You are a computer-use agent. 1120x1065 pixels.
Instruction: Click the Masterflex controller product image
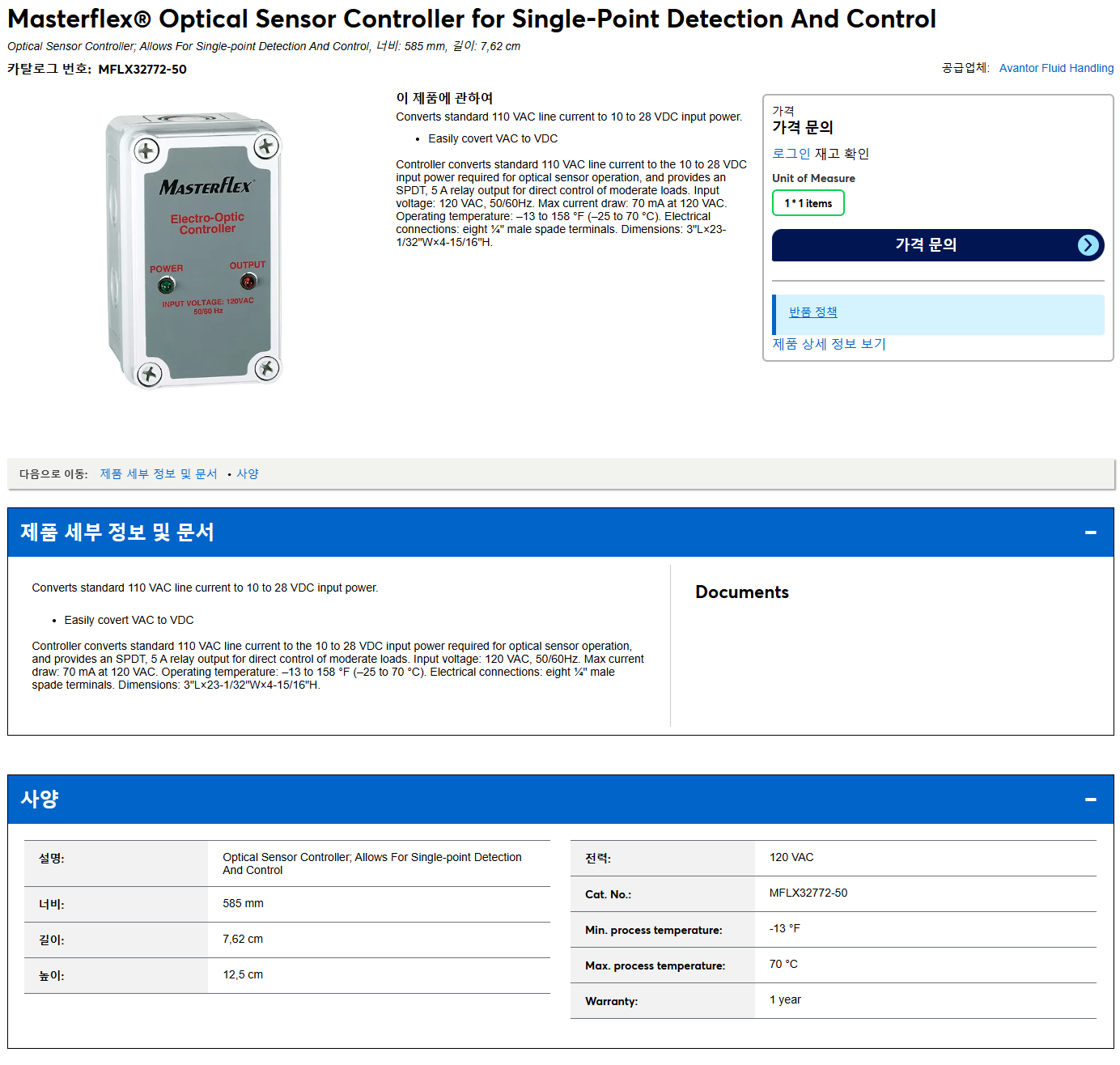(194, 249)
